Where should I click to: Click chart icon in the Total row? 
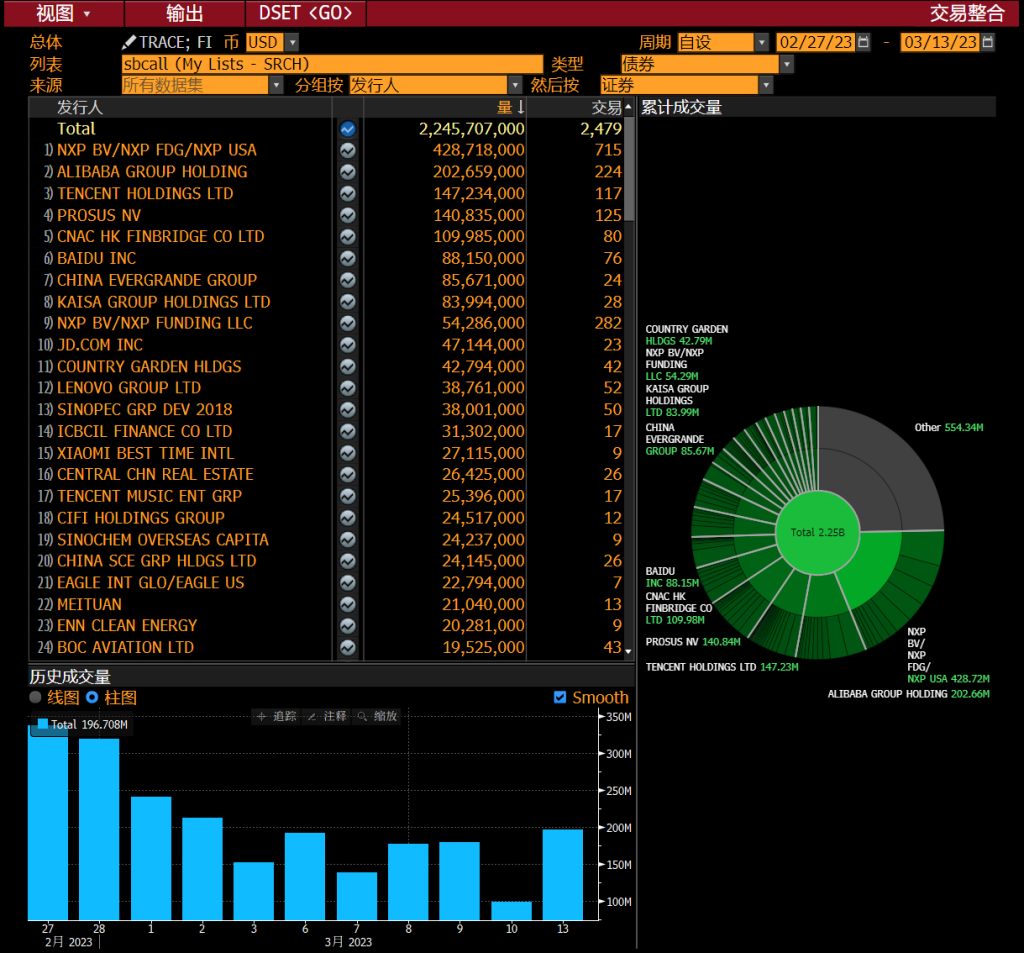coord(347,129)
